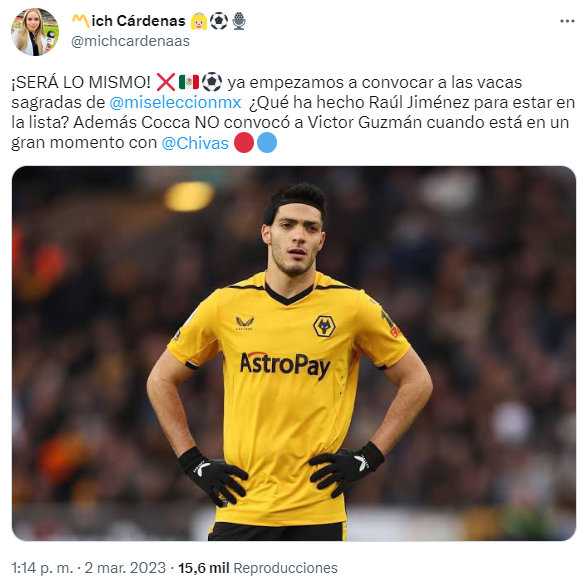This screenshot has width=587, height=583.
Task: Visit the @michcardenaas handle
Action: coord(130,41)
